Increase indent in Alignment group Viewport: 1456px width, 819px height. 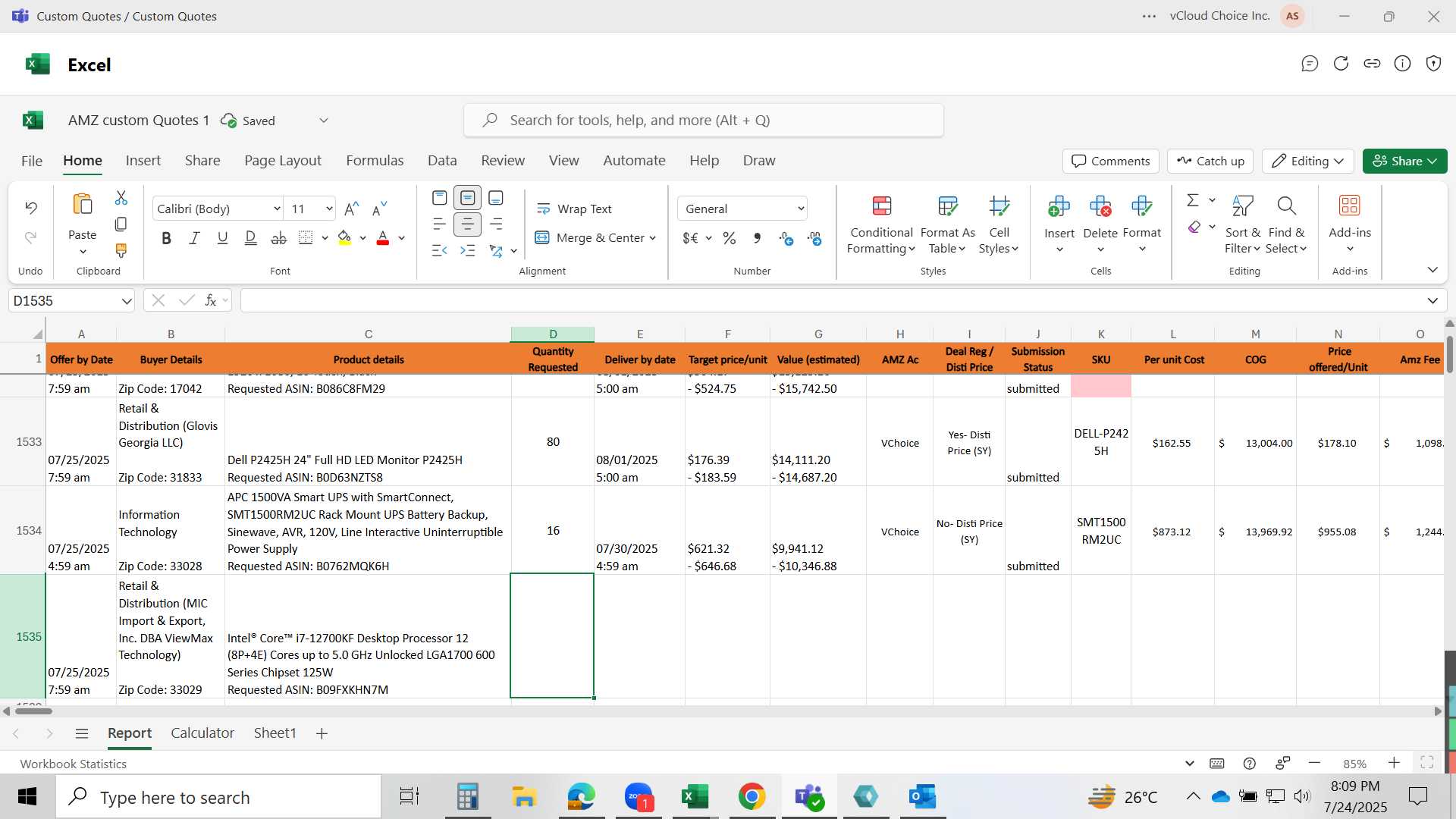point(468,250)
